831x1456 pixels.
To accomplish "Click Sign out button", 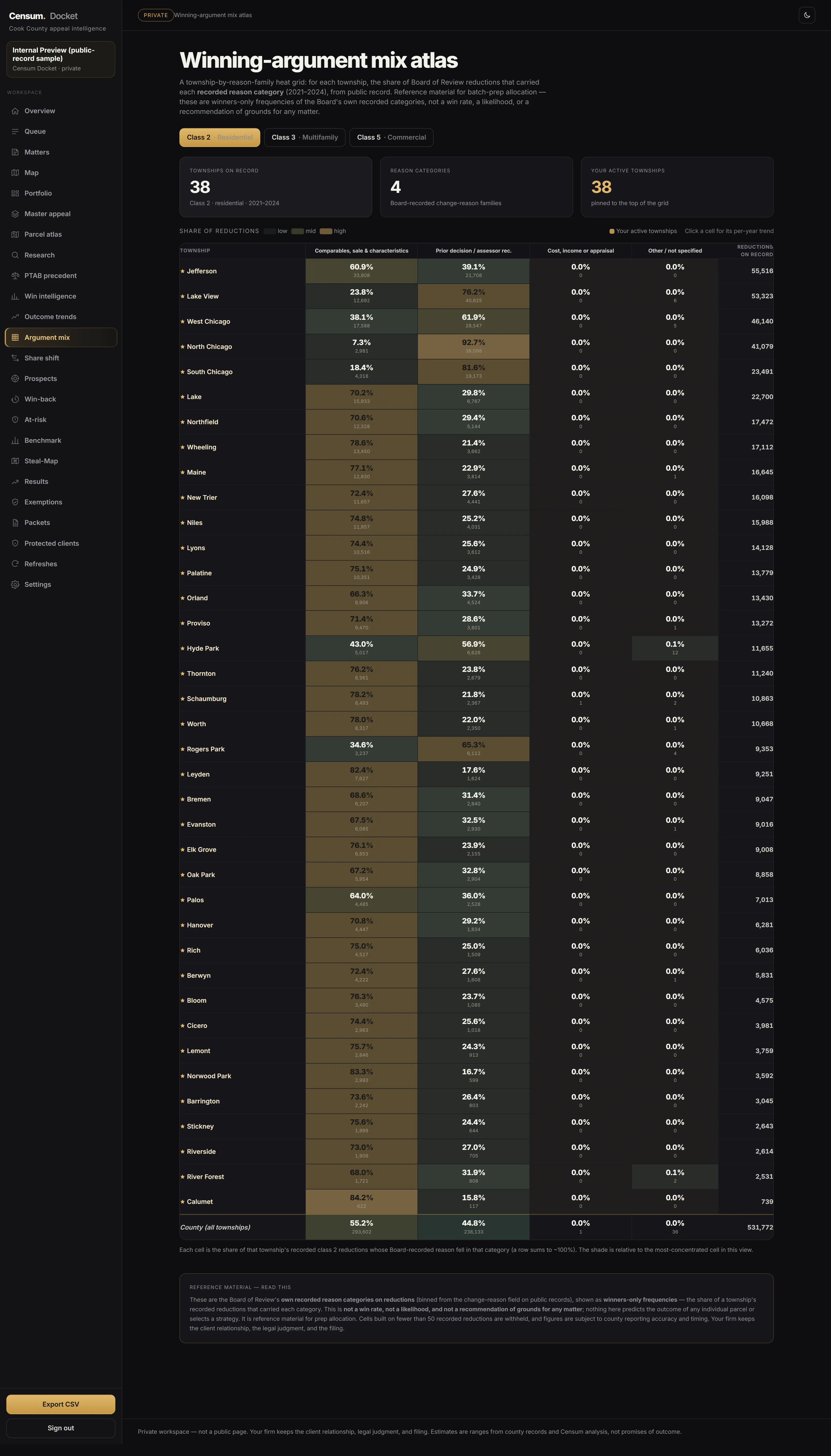I will point(61,1428).
